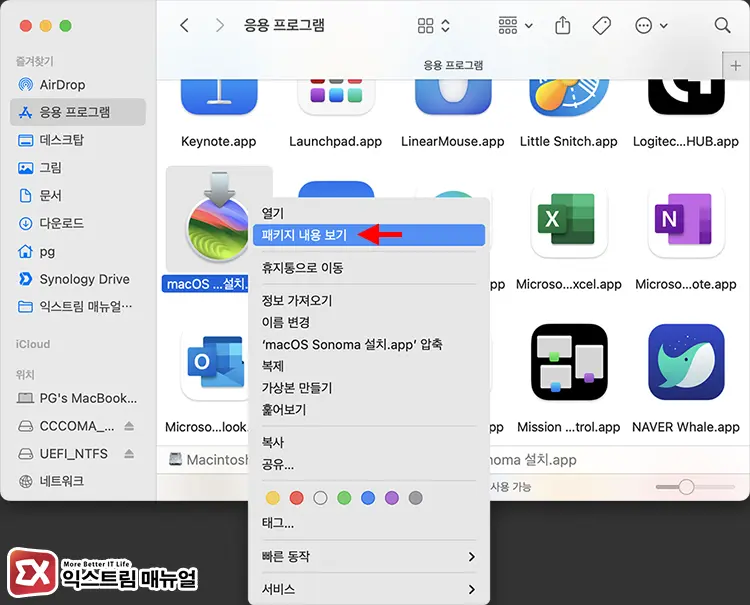
Task: Select the macOS Sonoma installer icon
Action: 218,218
